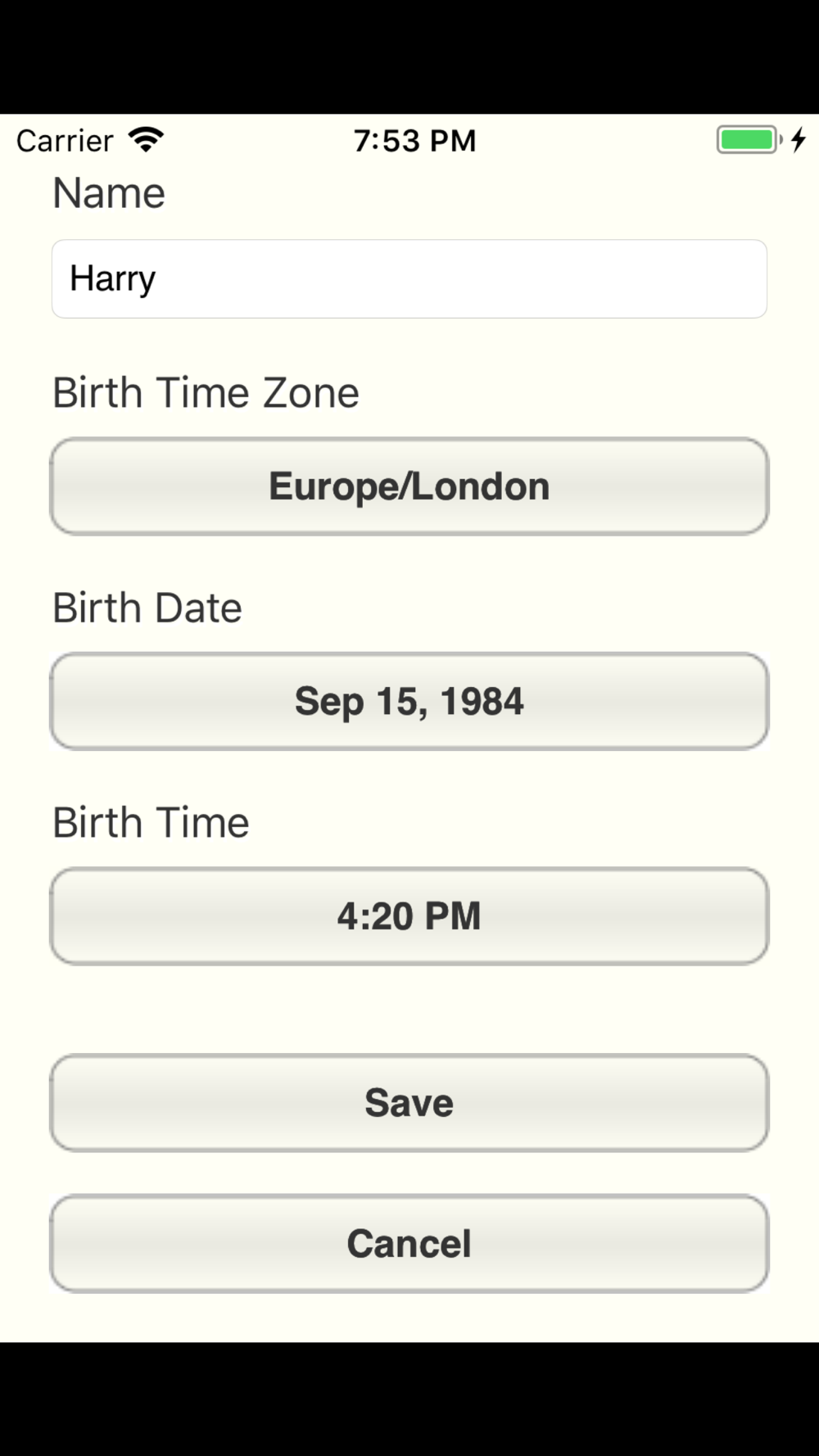
Task: Open the 4:20 PM birth time picker
Action: 409,916
